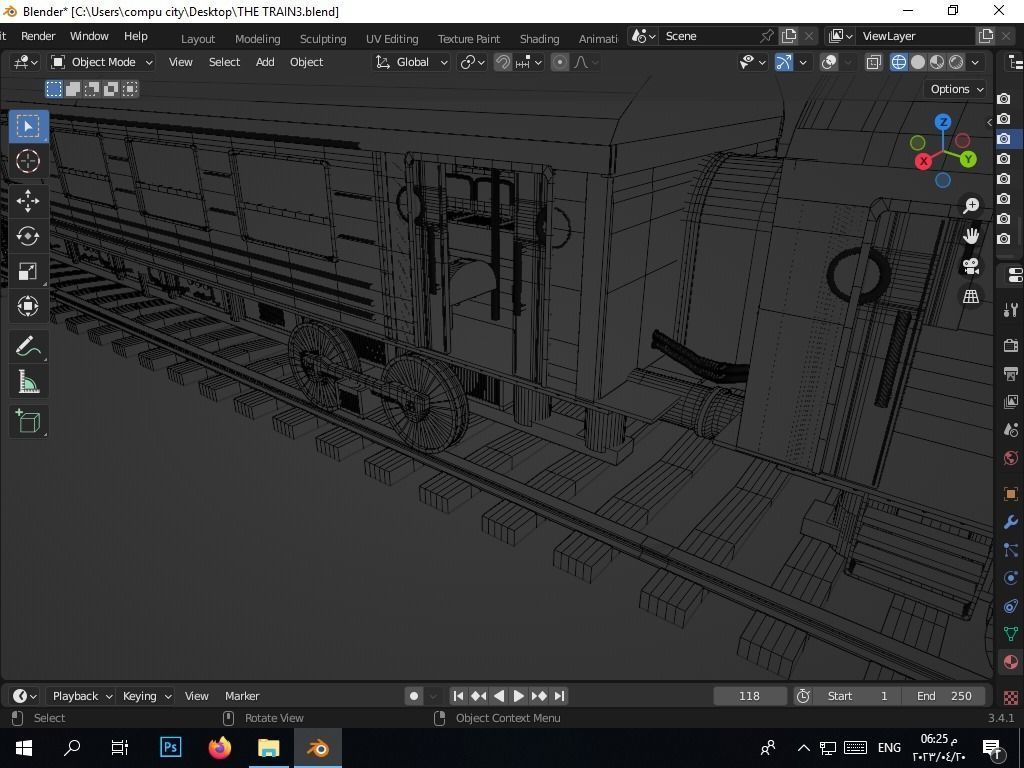Choose the Measure tool
Viewport: 1024px width, 768px height.
point(27,381)
